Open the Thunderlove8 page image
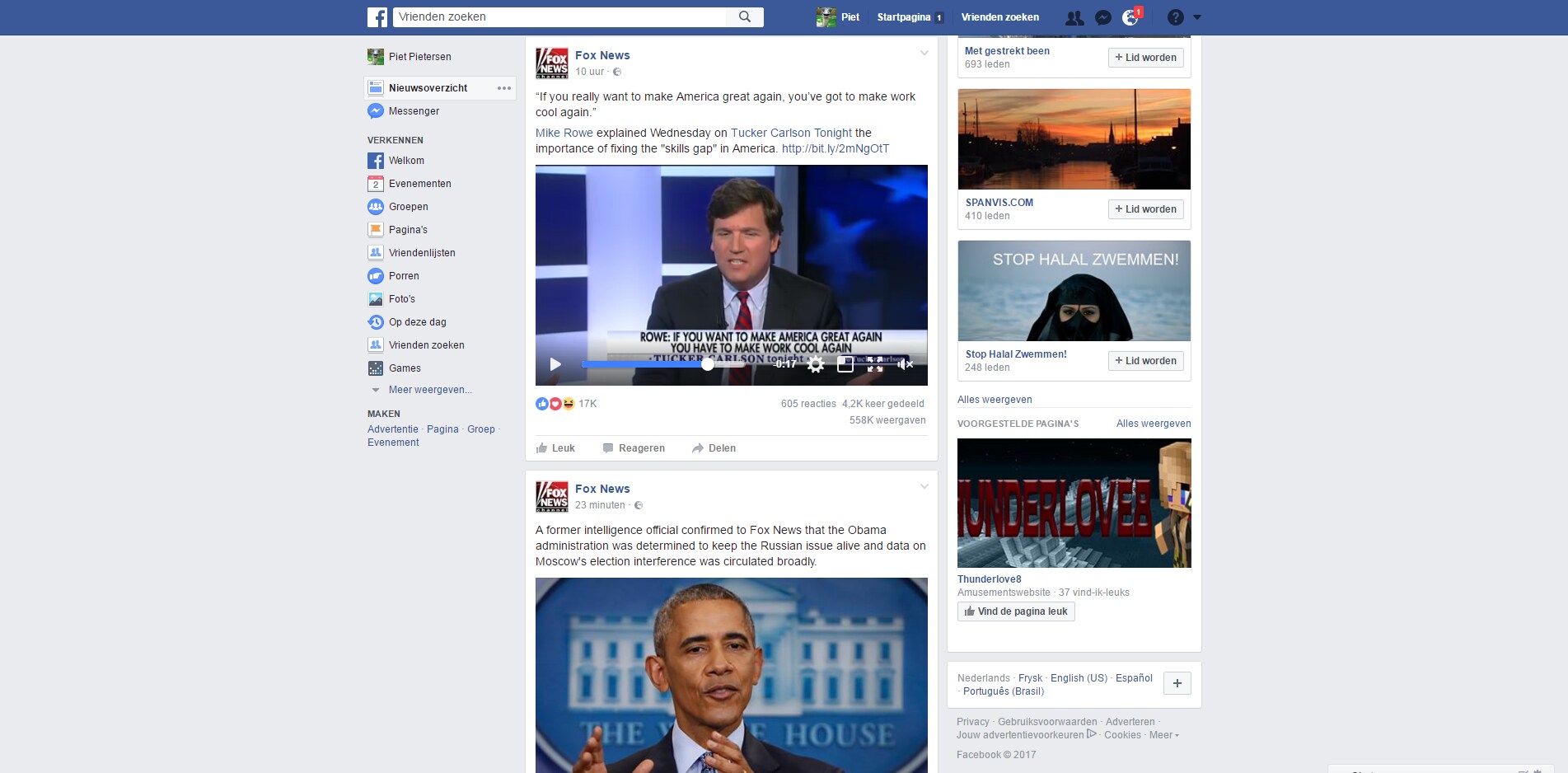The image size is (1568, 773). point(1074,503)
